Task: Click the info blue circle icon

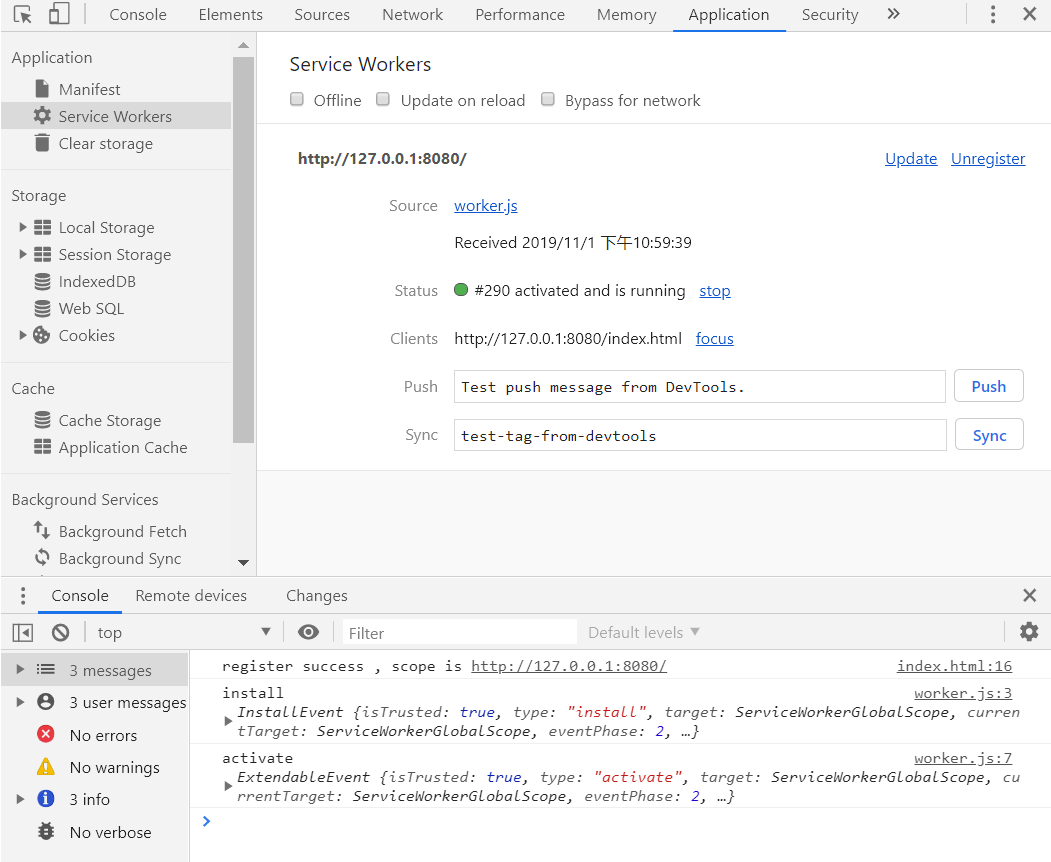Action: [46, 798]
